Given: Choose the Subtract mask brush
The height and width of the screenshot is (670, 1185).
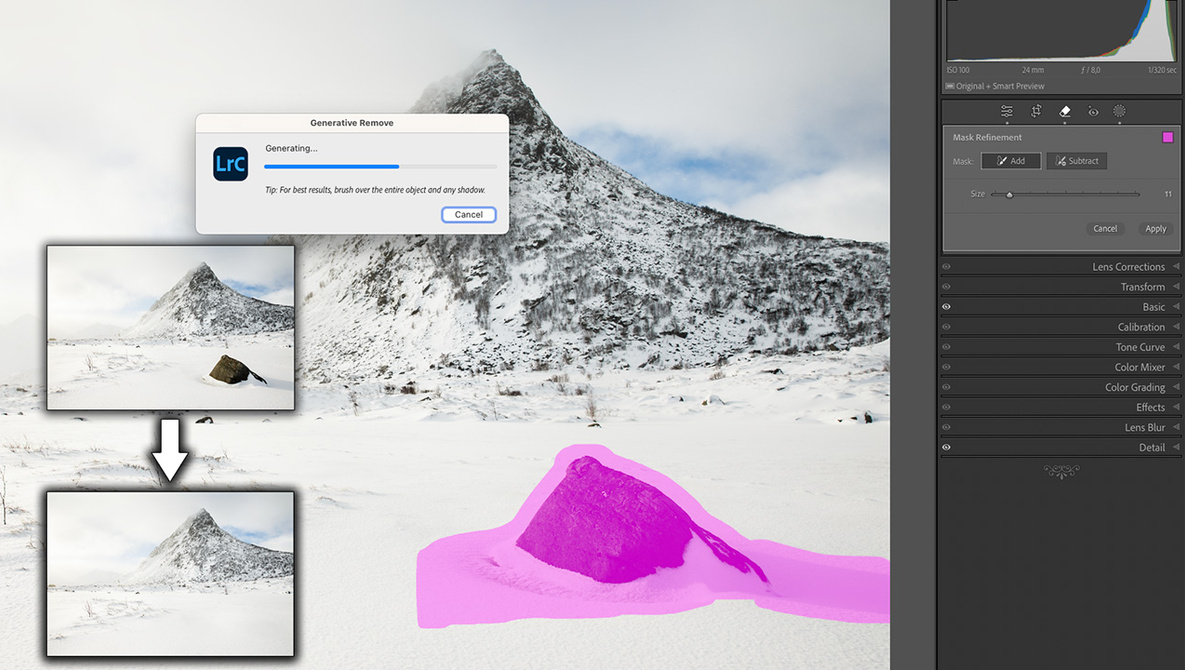Looking at the screenshot, I should pyautogui.click(x=1077, y=161).
